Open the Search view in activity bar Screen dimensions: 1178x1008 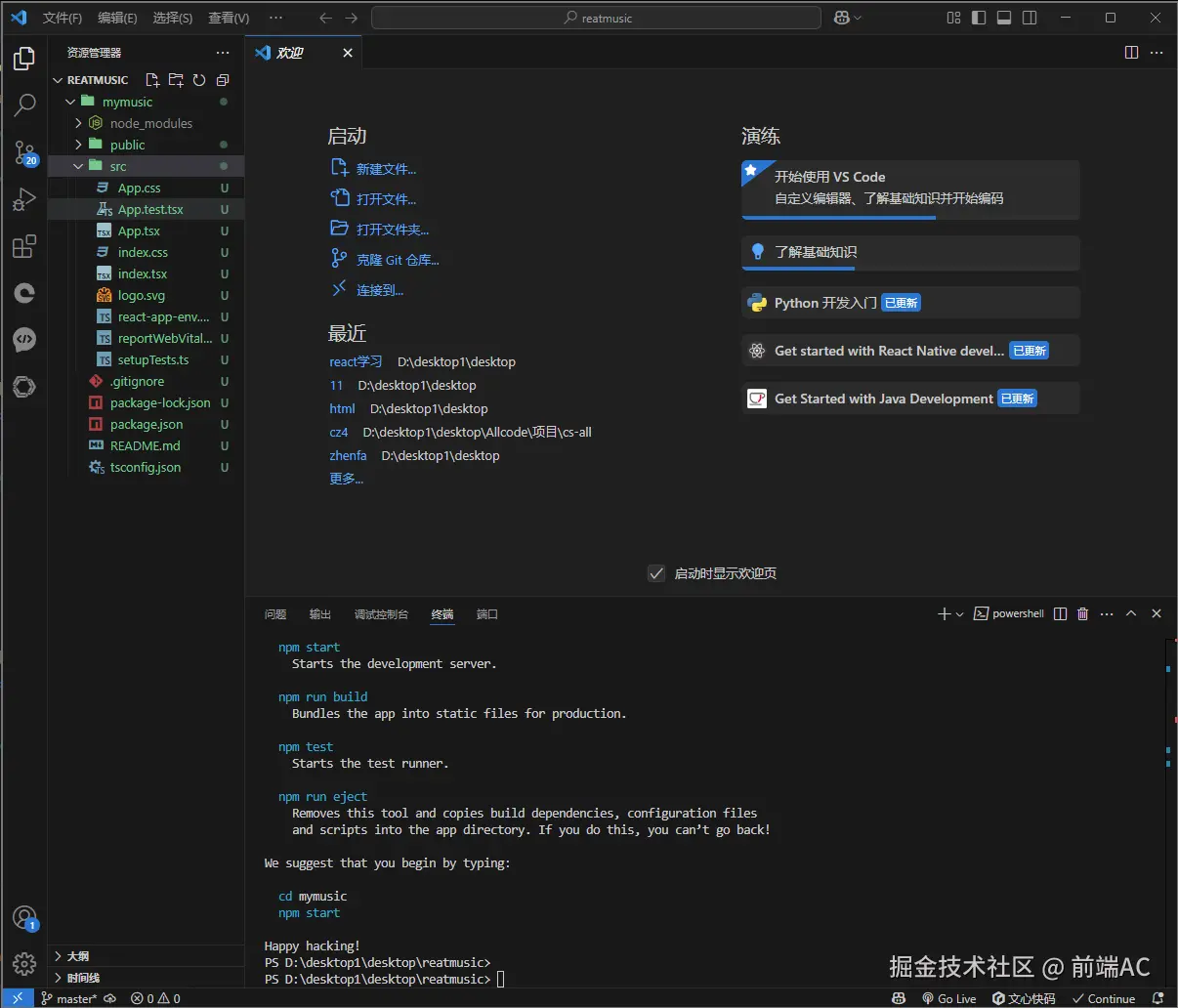click(x=24, y=105)
